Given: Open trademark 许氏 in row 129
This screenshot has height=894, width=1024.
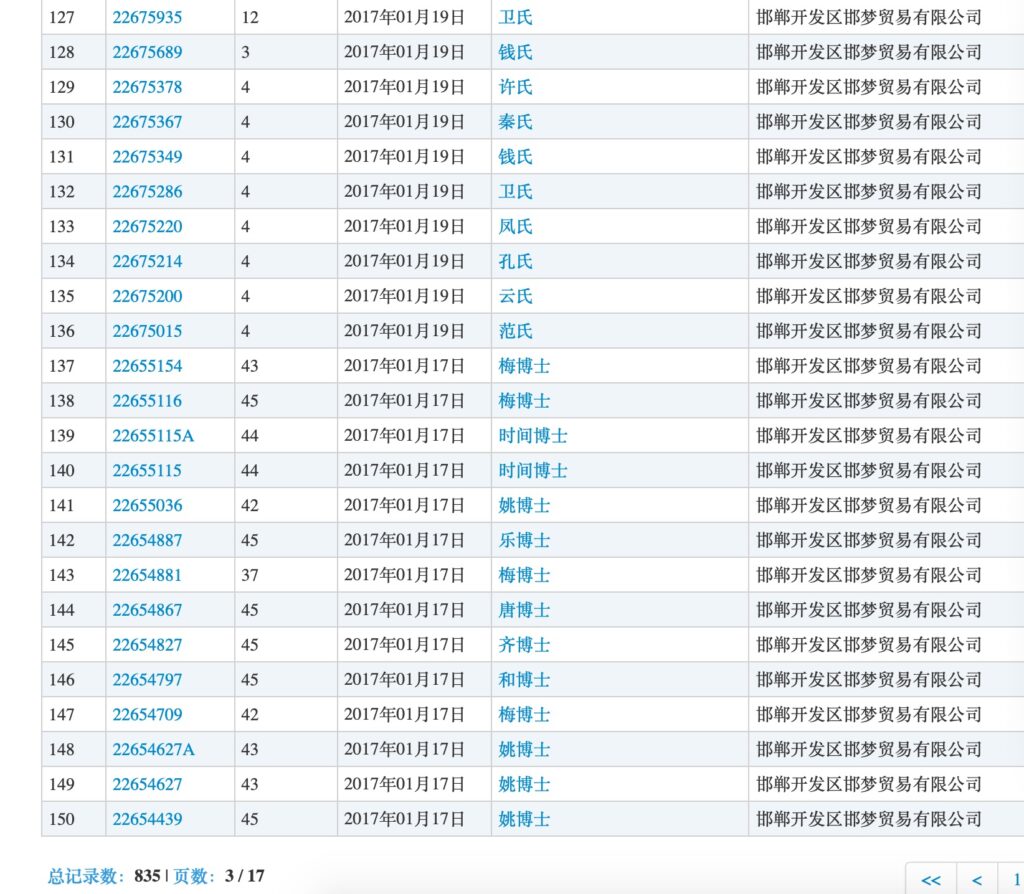Looking at the screenshot, I should pyautogui.click(x=515, y=87).
